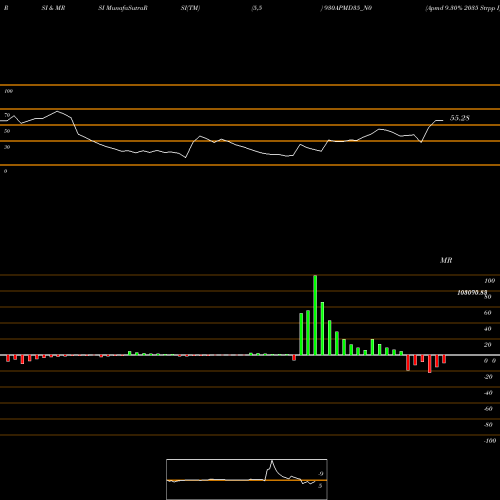Click the 103090.83 value label

pyautogui.click(x=472, y=293)
